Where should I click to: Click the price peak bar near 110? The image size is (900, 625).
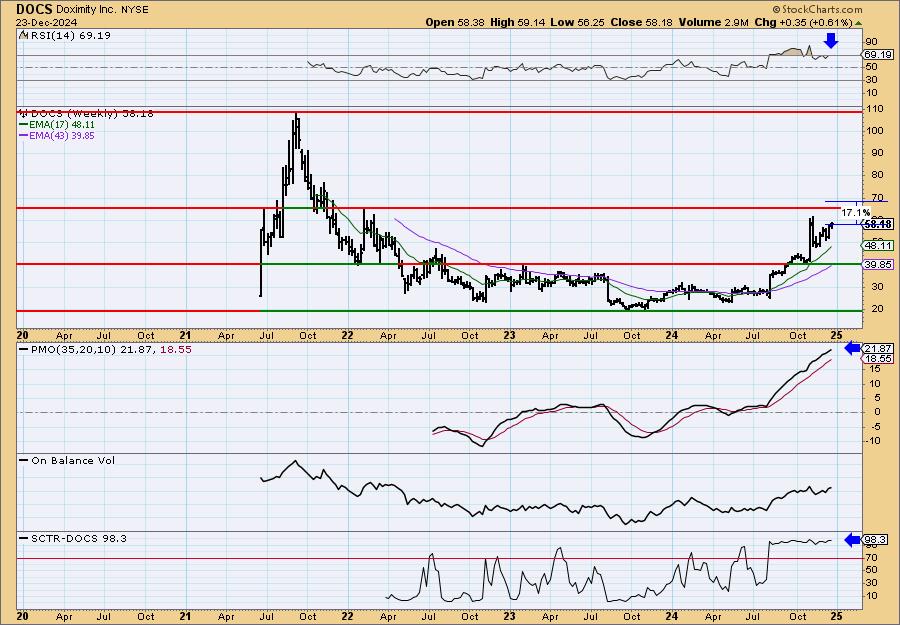(296, 129)
